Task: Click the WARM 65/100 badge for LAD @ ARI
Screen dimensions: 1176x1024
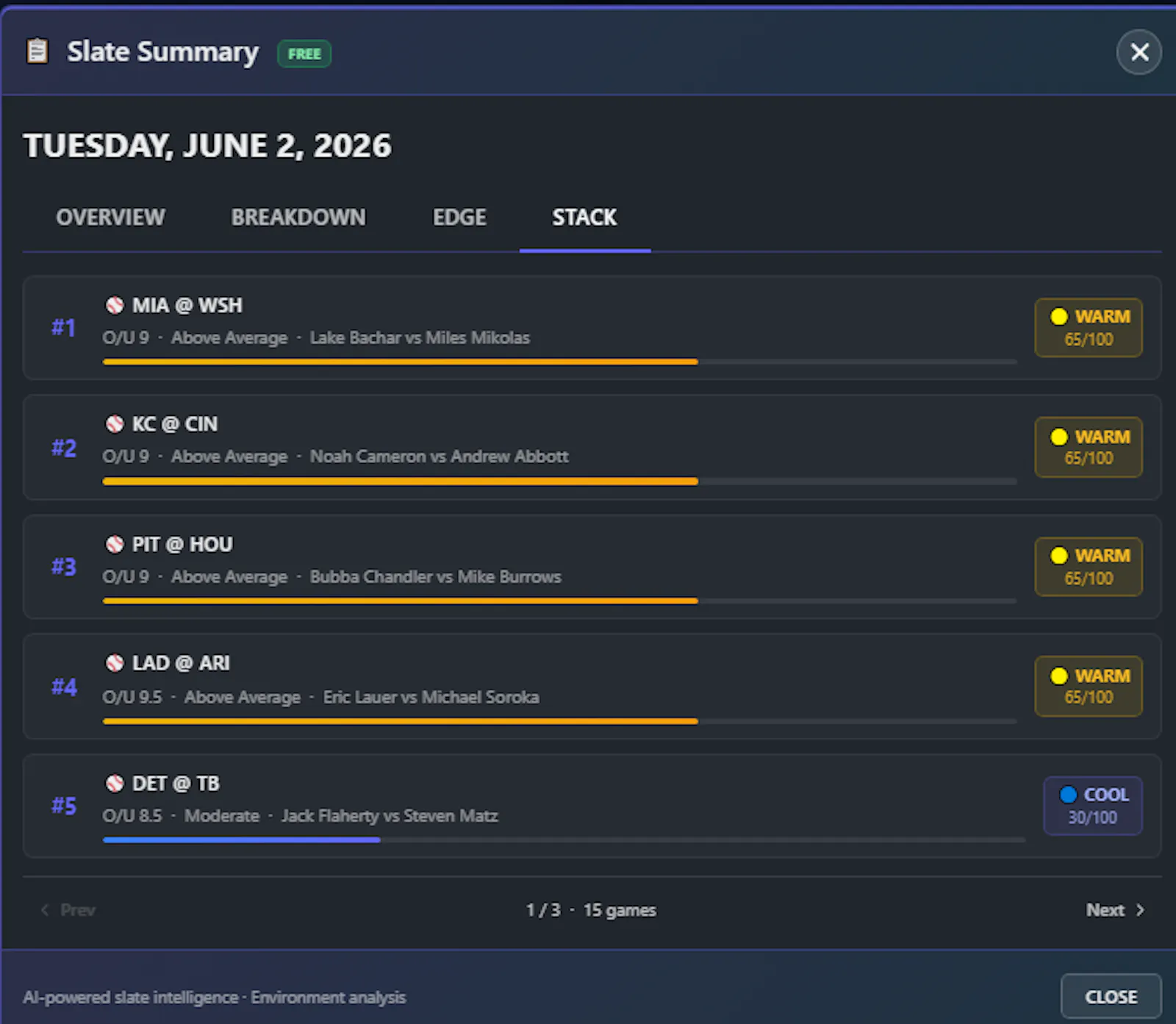Action: coord(1089,686)
